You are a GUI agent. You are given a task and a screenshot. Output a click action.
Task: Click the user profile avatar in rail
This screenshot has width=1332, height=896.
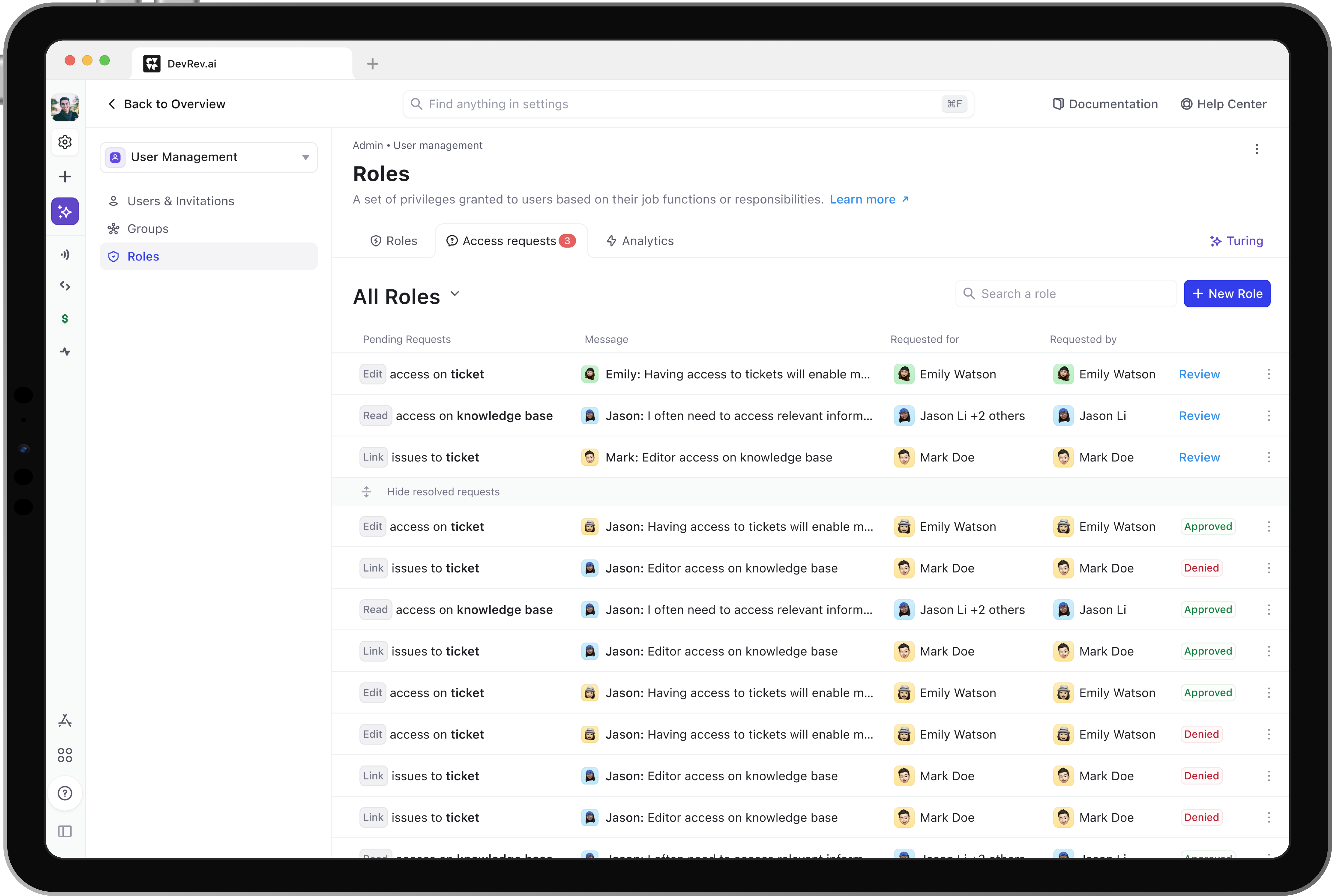click(65, 107)
